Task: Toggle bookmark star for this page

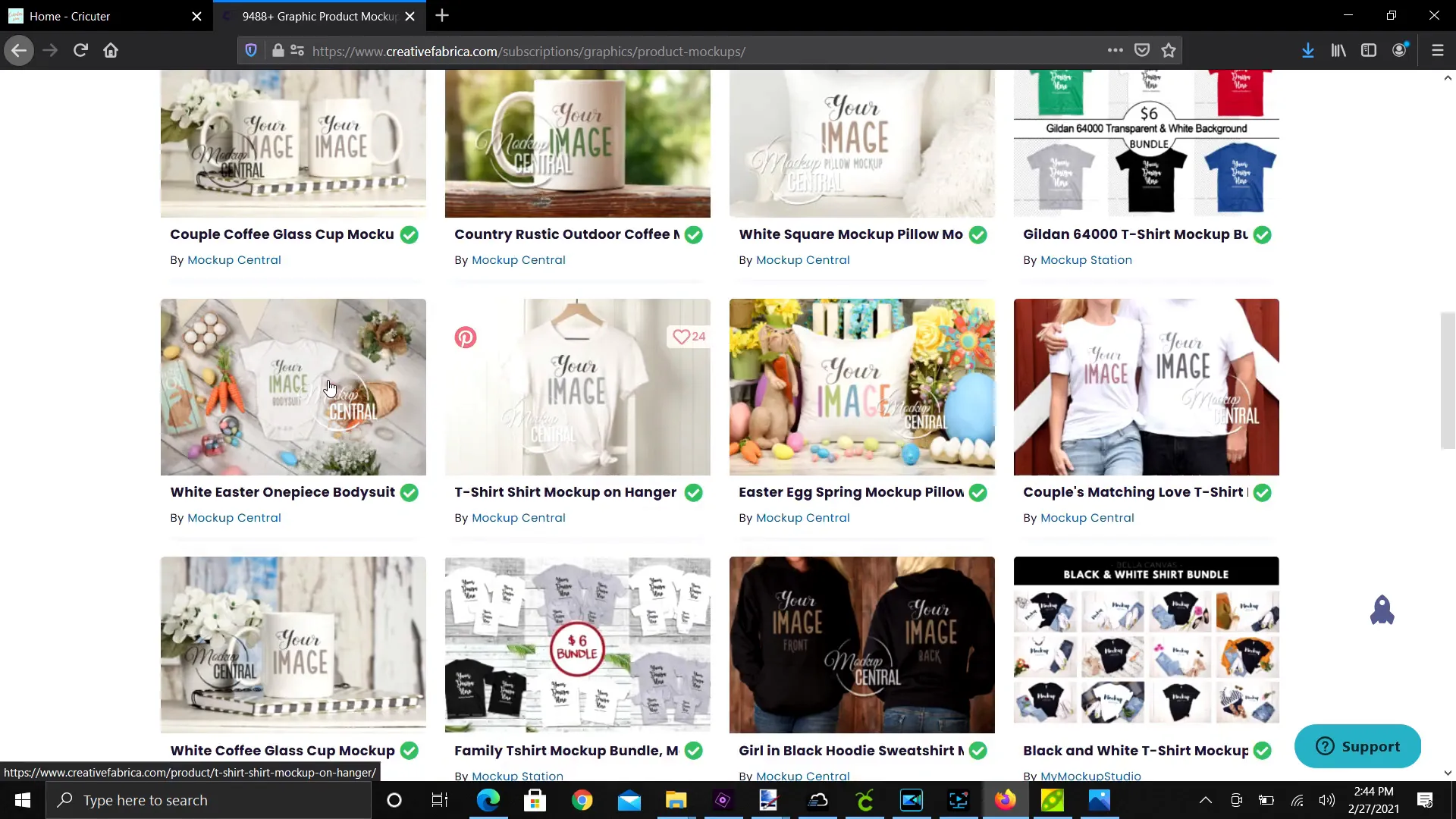Action: (1169, 50)
